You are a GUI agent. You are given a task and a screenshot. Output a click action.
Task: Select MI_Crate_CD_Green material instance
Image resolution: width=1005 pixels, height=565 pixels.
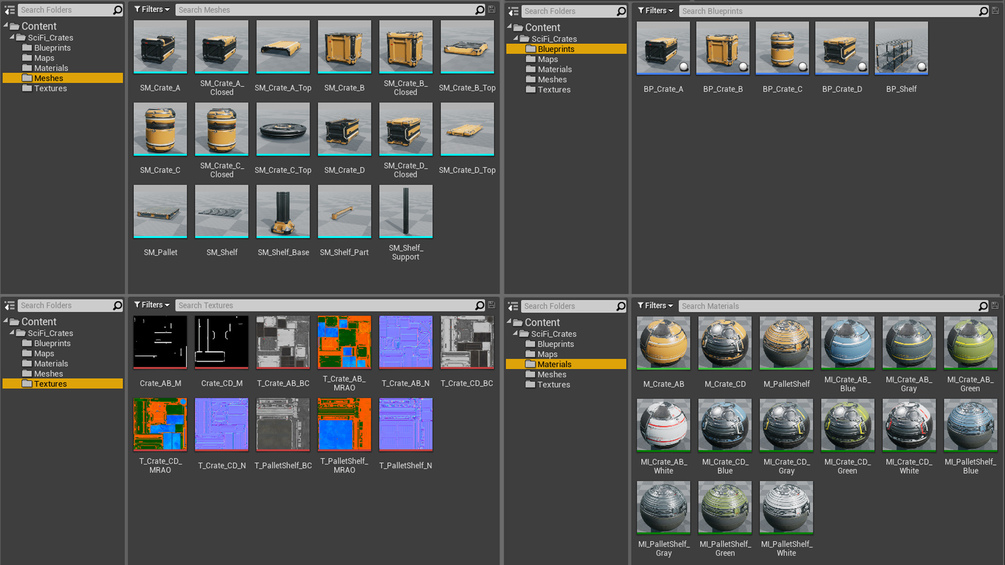847,425
